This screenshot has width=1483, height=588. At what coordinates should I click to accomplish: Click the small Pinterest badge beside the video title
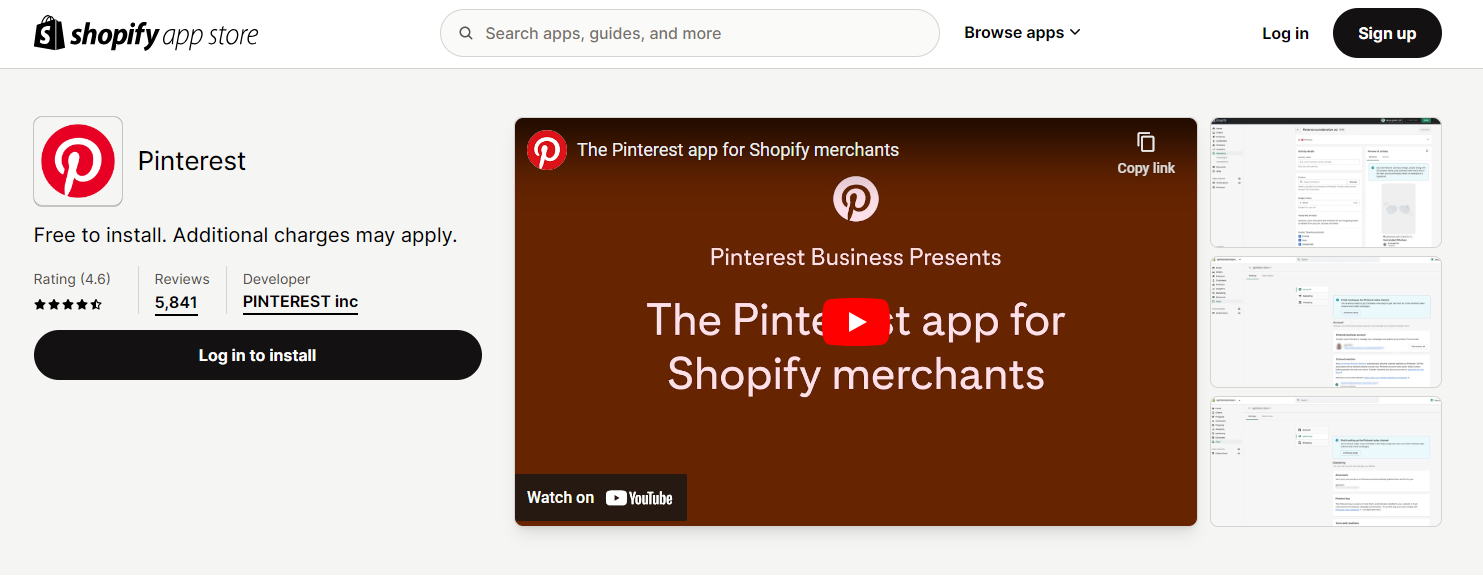pos(546,149)
